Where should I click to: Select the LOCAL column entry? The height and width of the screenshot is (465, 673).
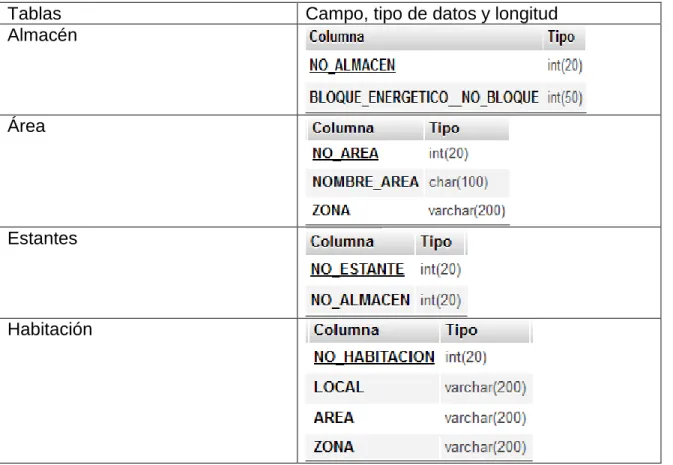click(338, 387)
